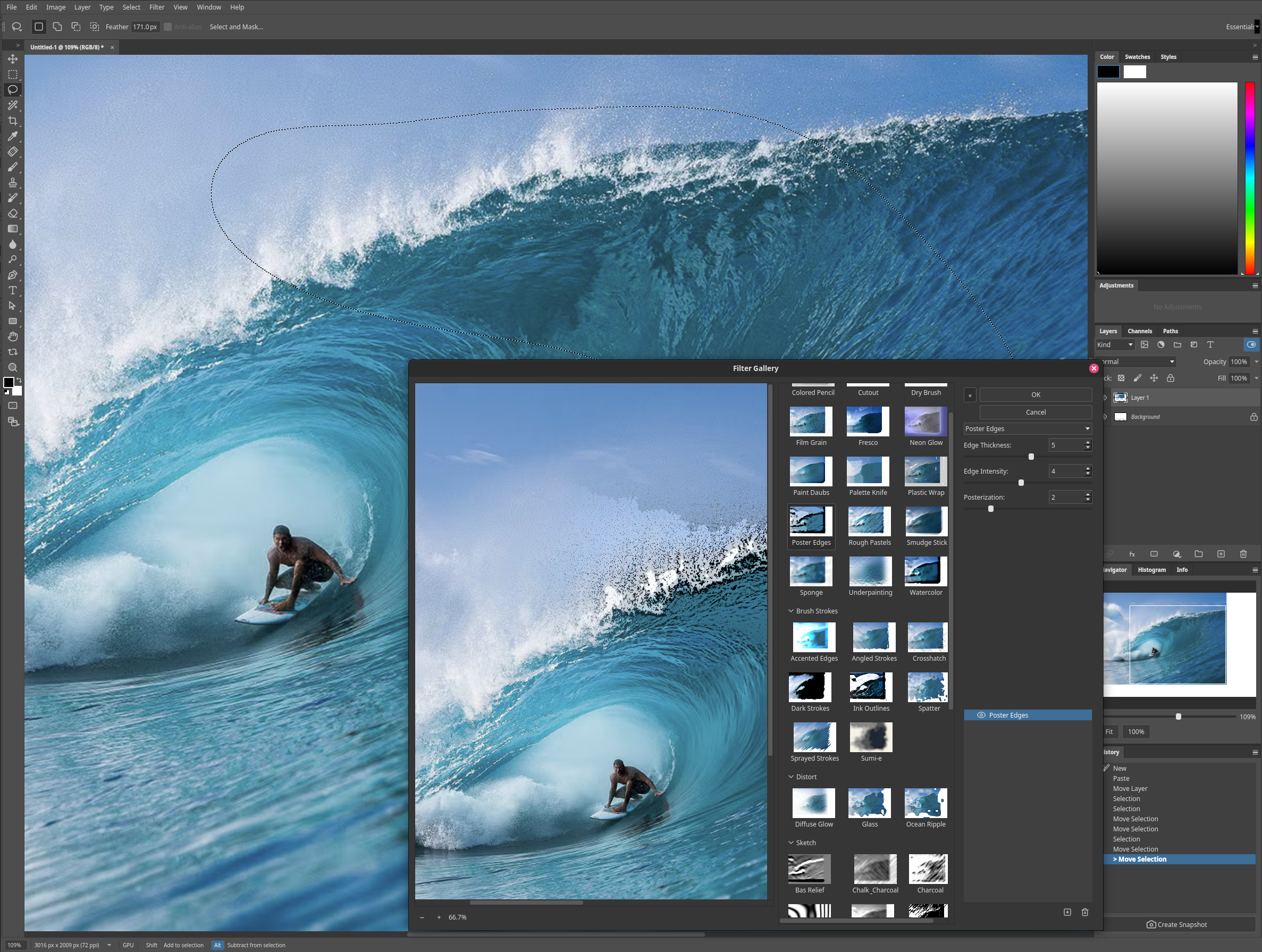Select the Magic Wand tool
This screenshot has width=1262, height=952.
point(13,105)
